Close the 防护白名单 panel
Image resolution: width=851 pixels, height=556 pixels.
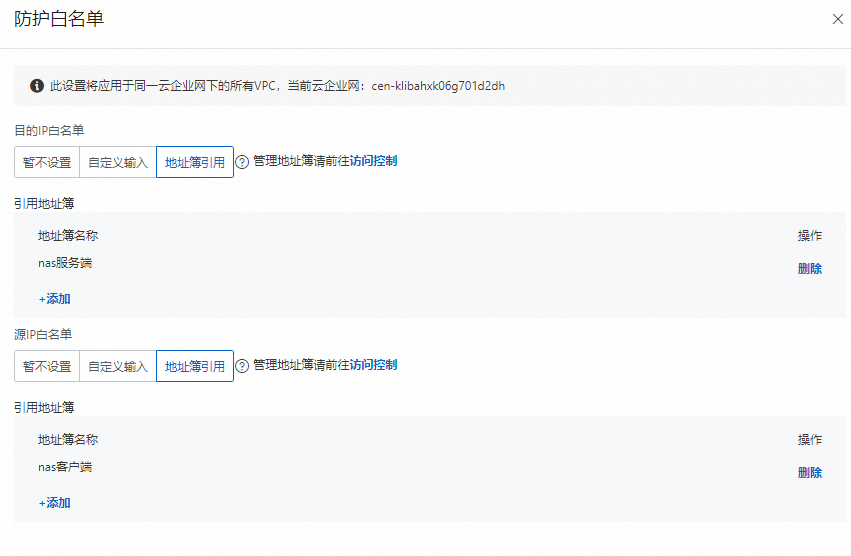[x=838, y=19]
